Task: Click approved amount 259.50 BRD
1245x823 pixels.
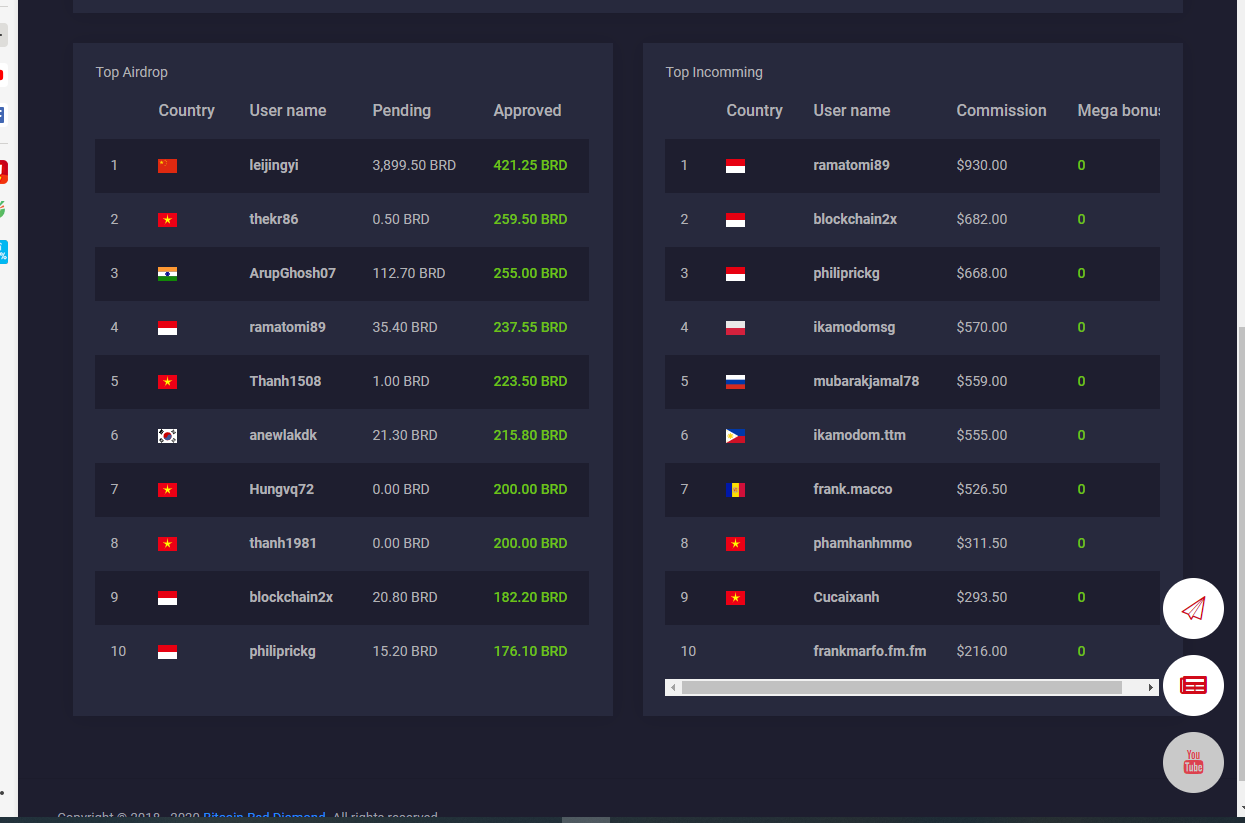Action: tap(530, 219)
